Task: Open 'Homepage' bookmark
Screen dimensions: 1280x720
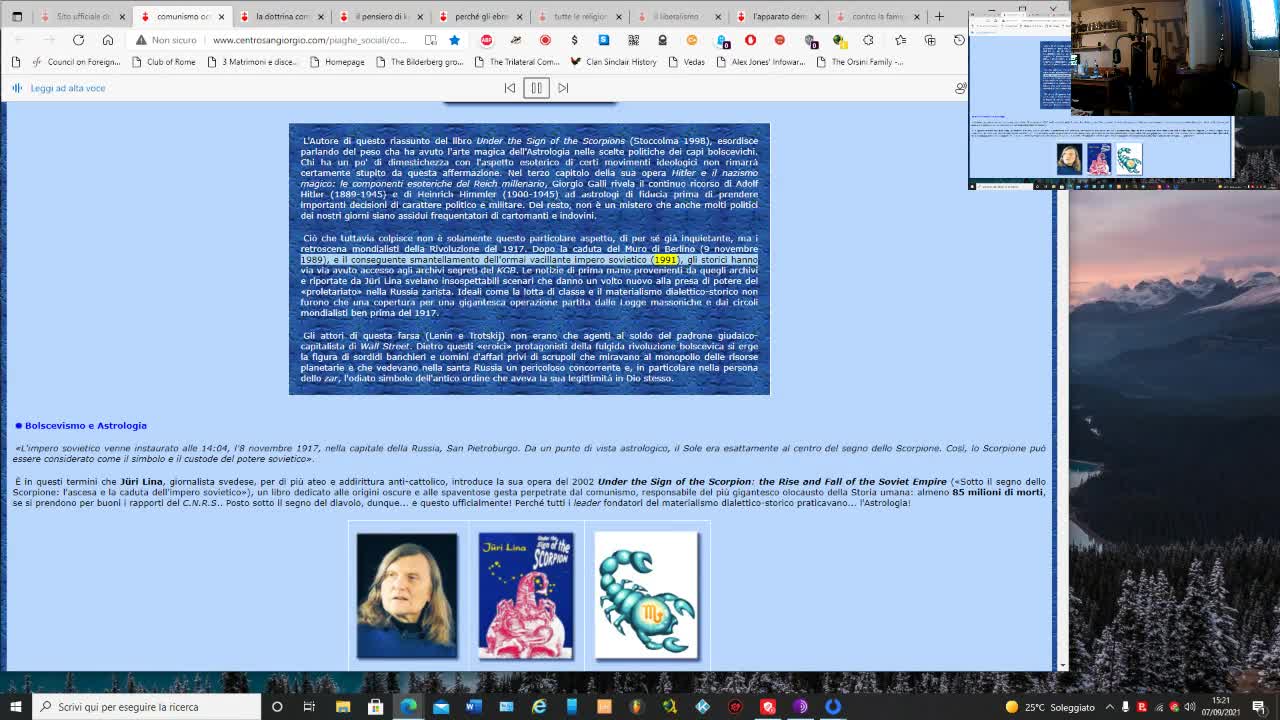Action: (x=337, y=62)
